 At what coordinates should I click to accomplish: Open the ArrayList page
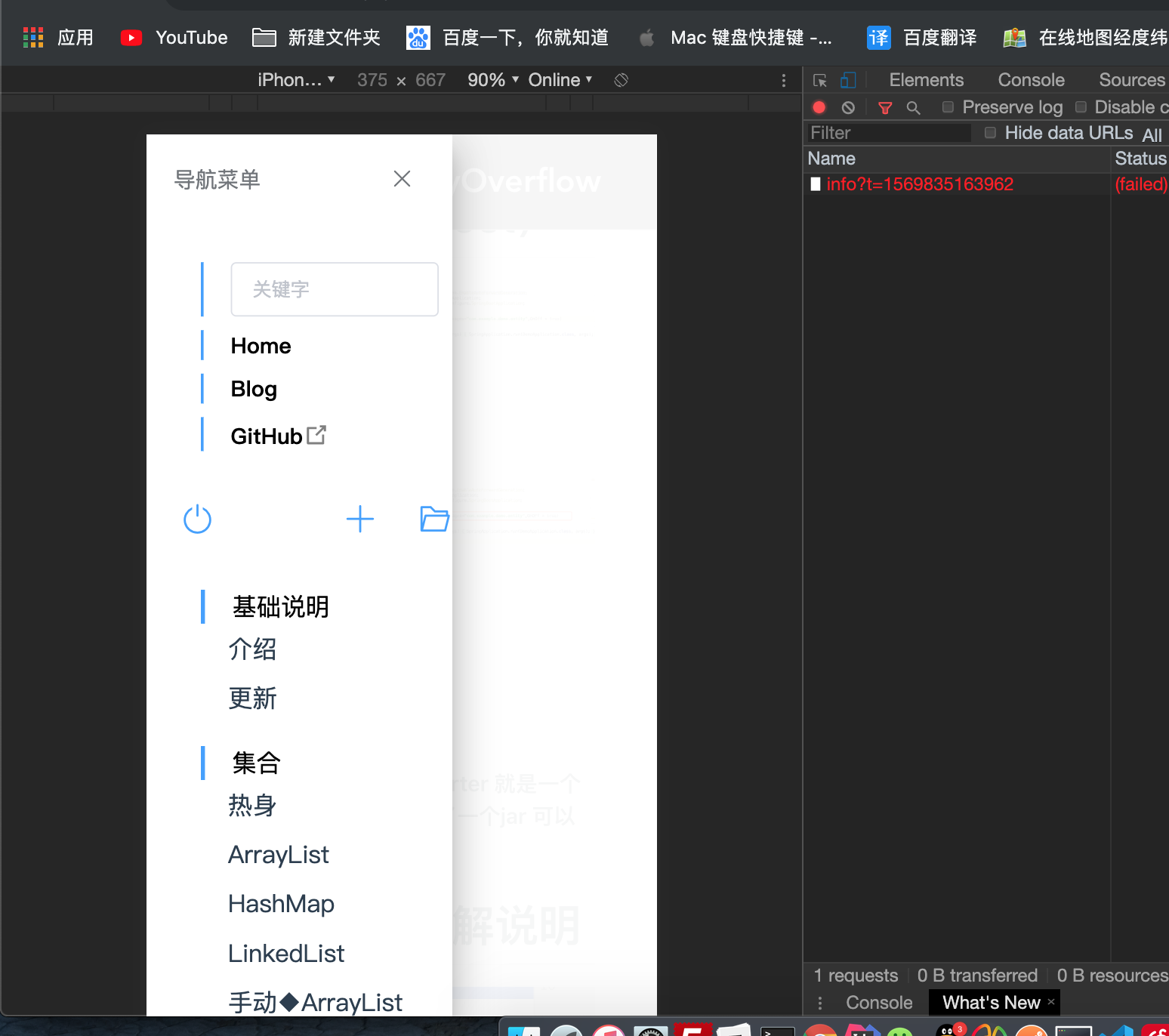point(279,854)
